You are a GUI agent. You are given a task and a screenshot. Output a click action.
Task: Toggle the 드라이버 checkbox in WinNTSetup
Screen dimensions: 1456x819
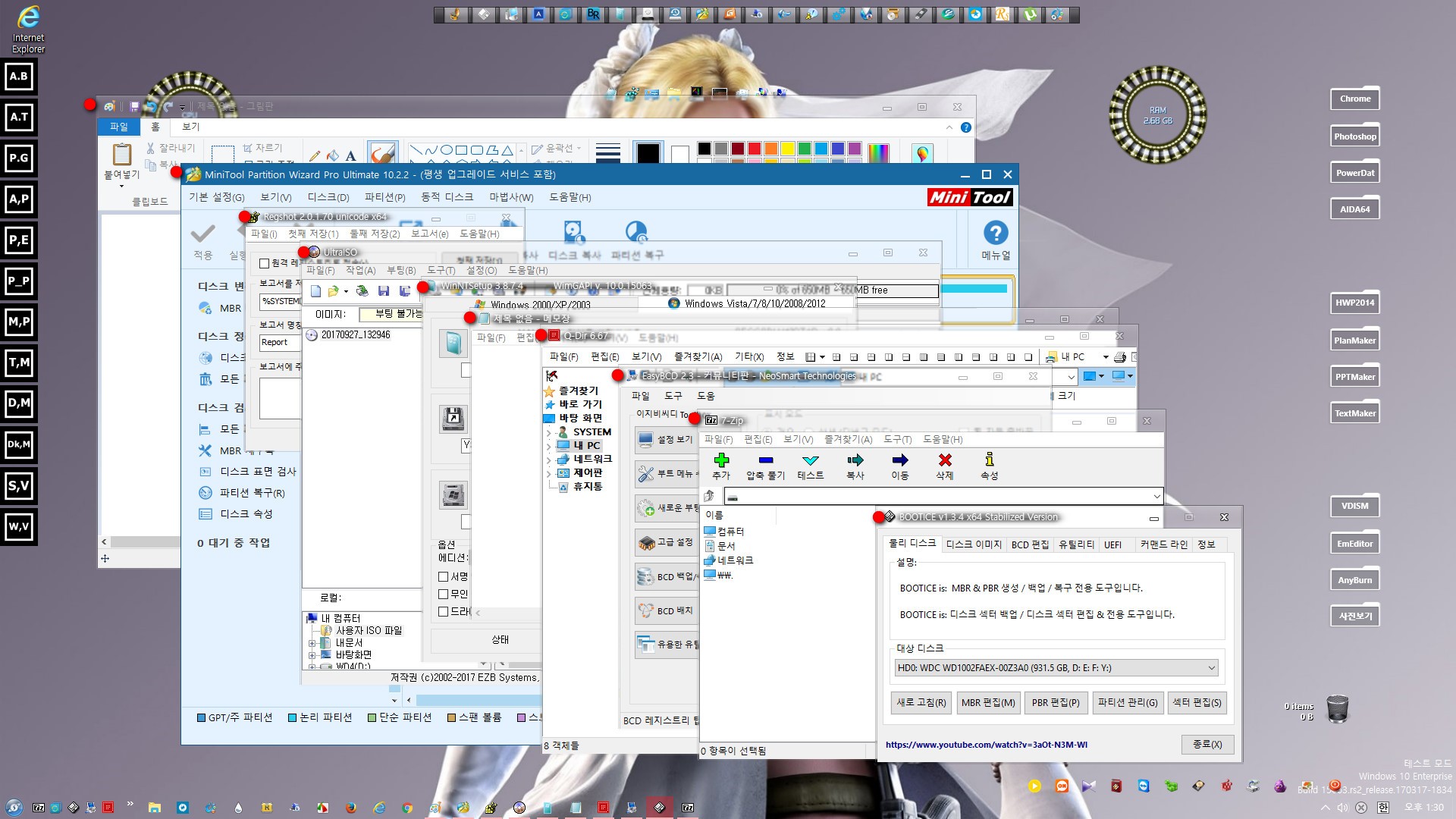(444, 611)
